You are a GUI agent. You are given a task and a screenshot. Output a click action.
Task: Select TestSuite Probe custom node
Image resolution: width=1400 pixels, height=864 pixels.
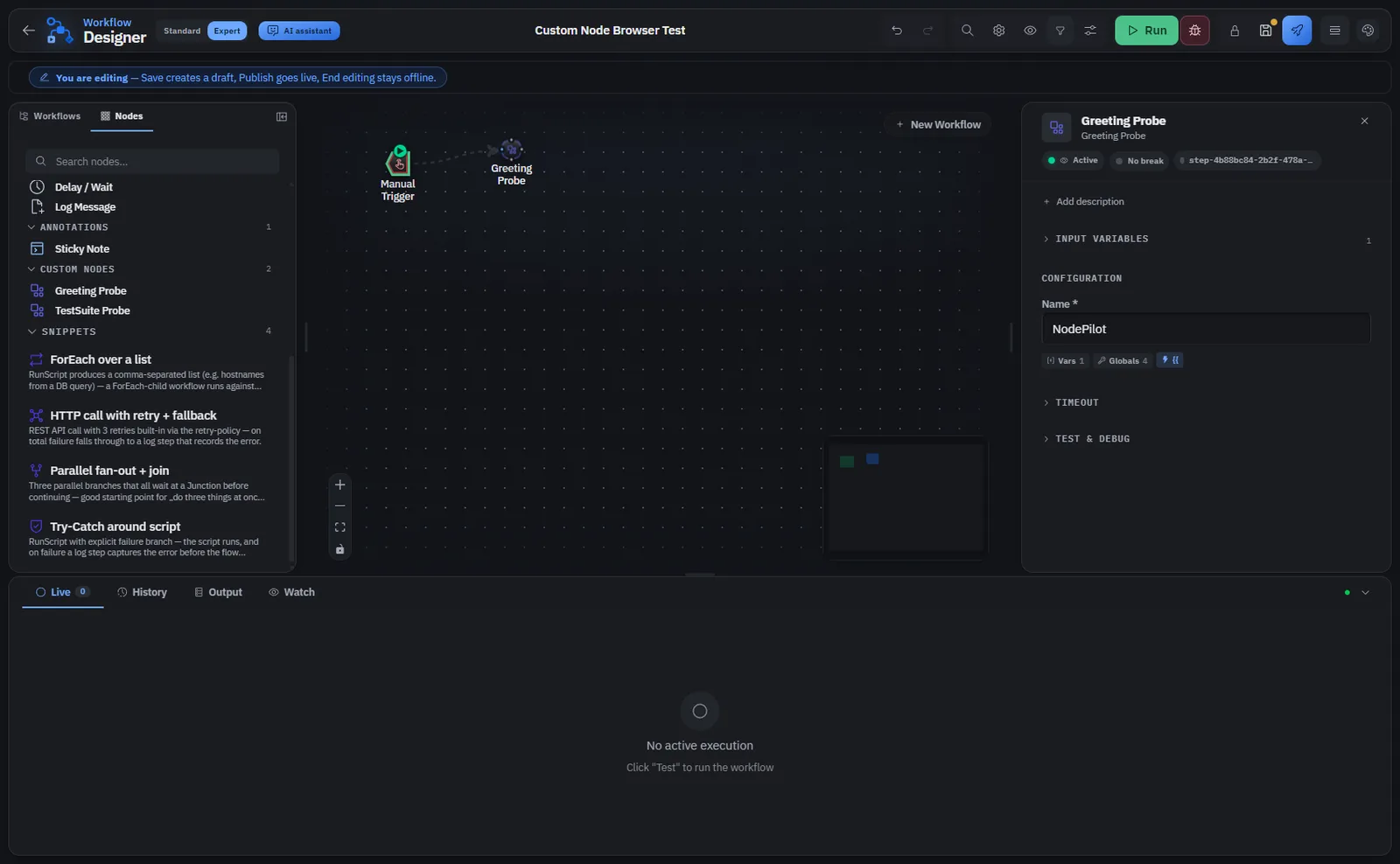coord(92,310)
